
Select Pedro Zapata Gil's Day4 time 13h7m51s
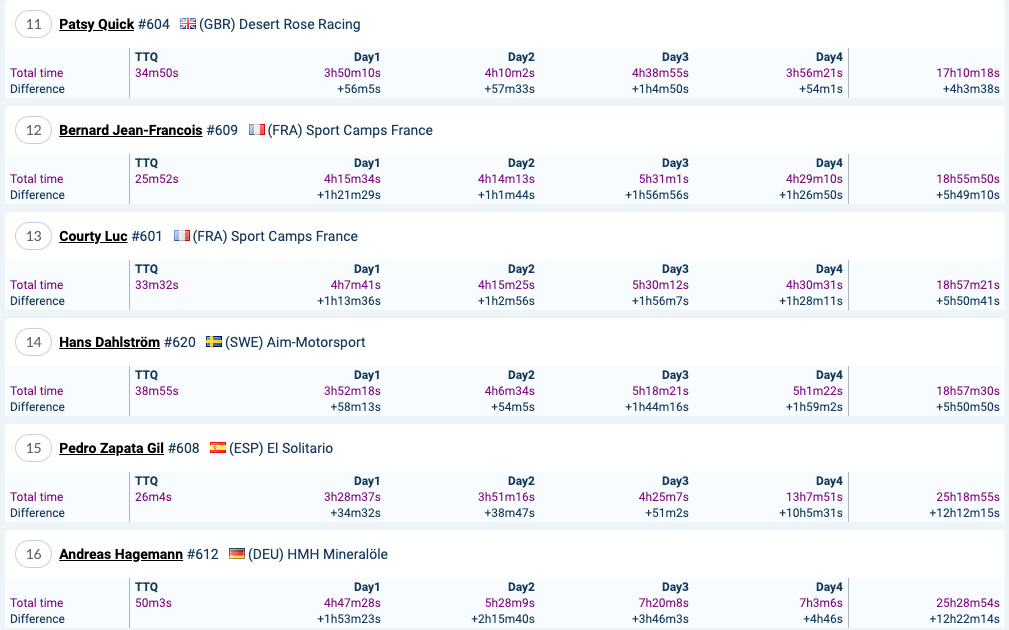tap(814, 497)
